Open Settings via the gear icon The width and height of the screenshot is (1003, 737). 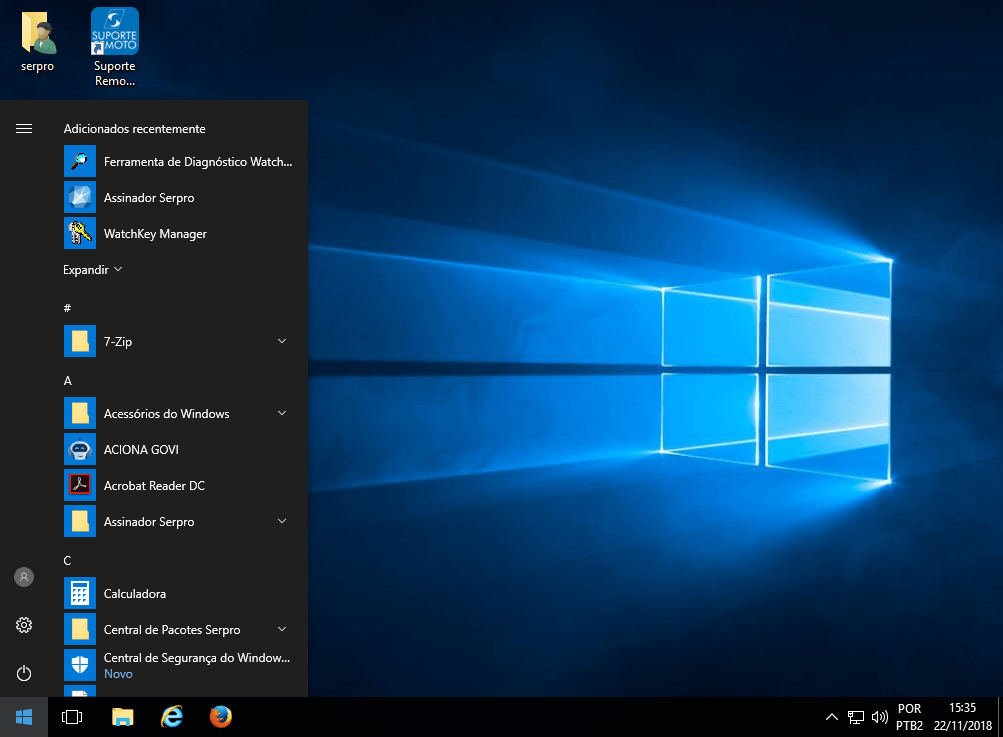pos(24,625)
